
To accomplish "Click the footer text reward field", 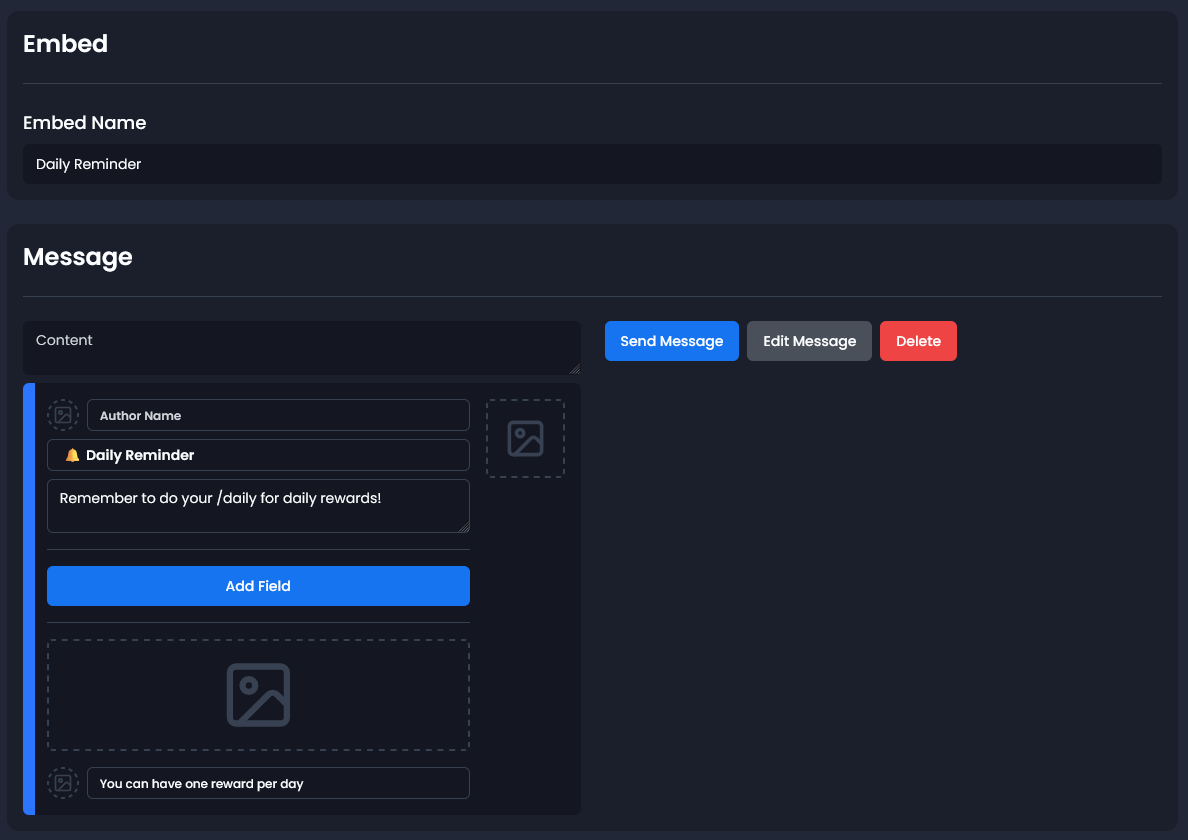I will [278, 783].
